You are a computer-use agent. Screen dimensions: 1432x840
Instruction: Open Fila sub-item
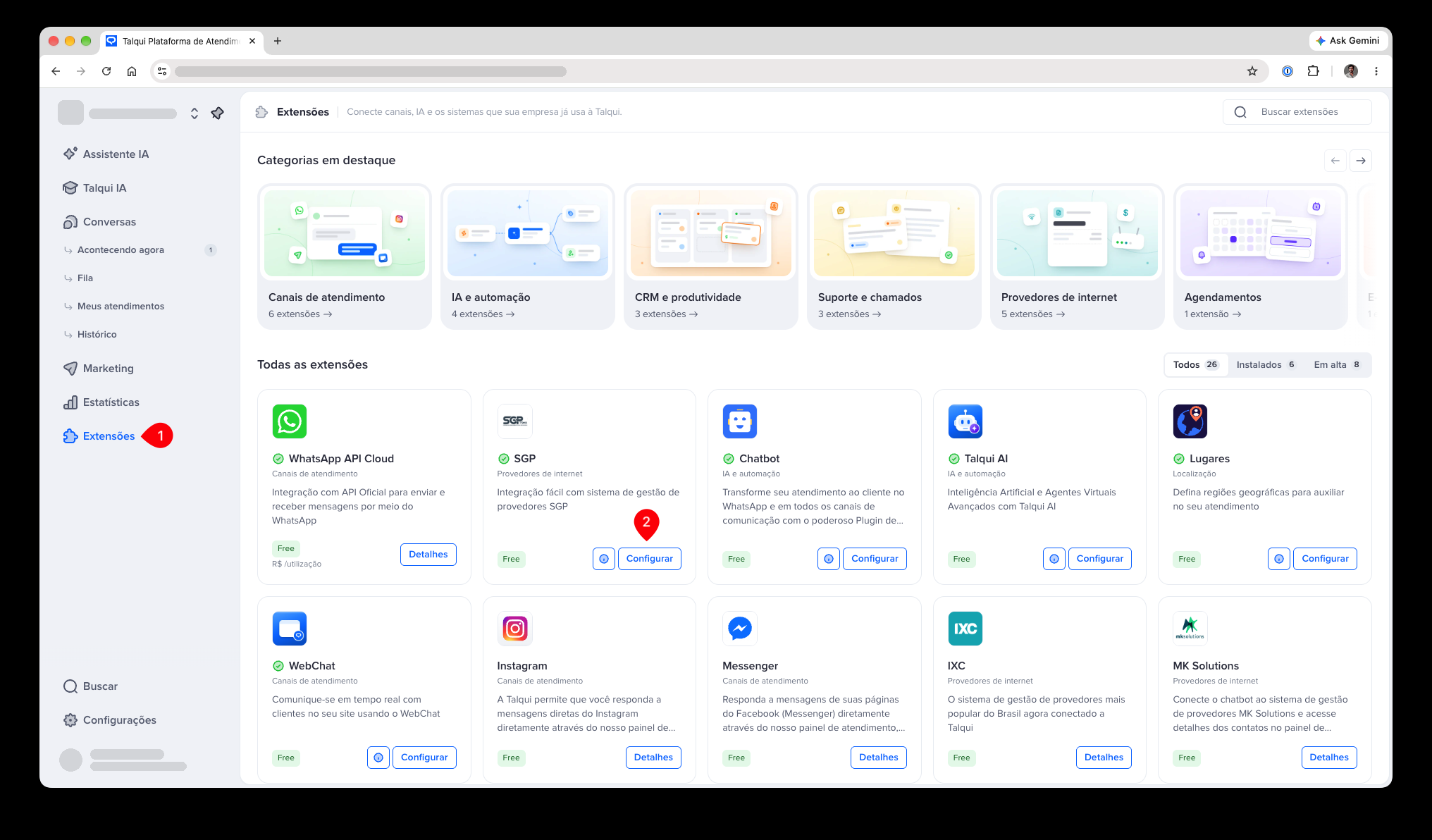pyautogui.click(x=85, y=278)
